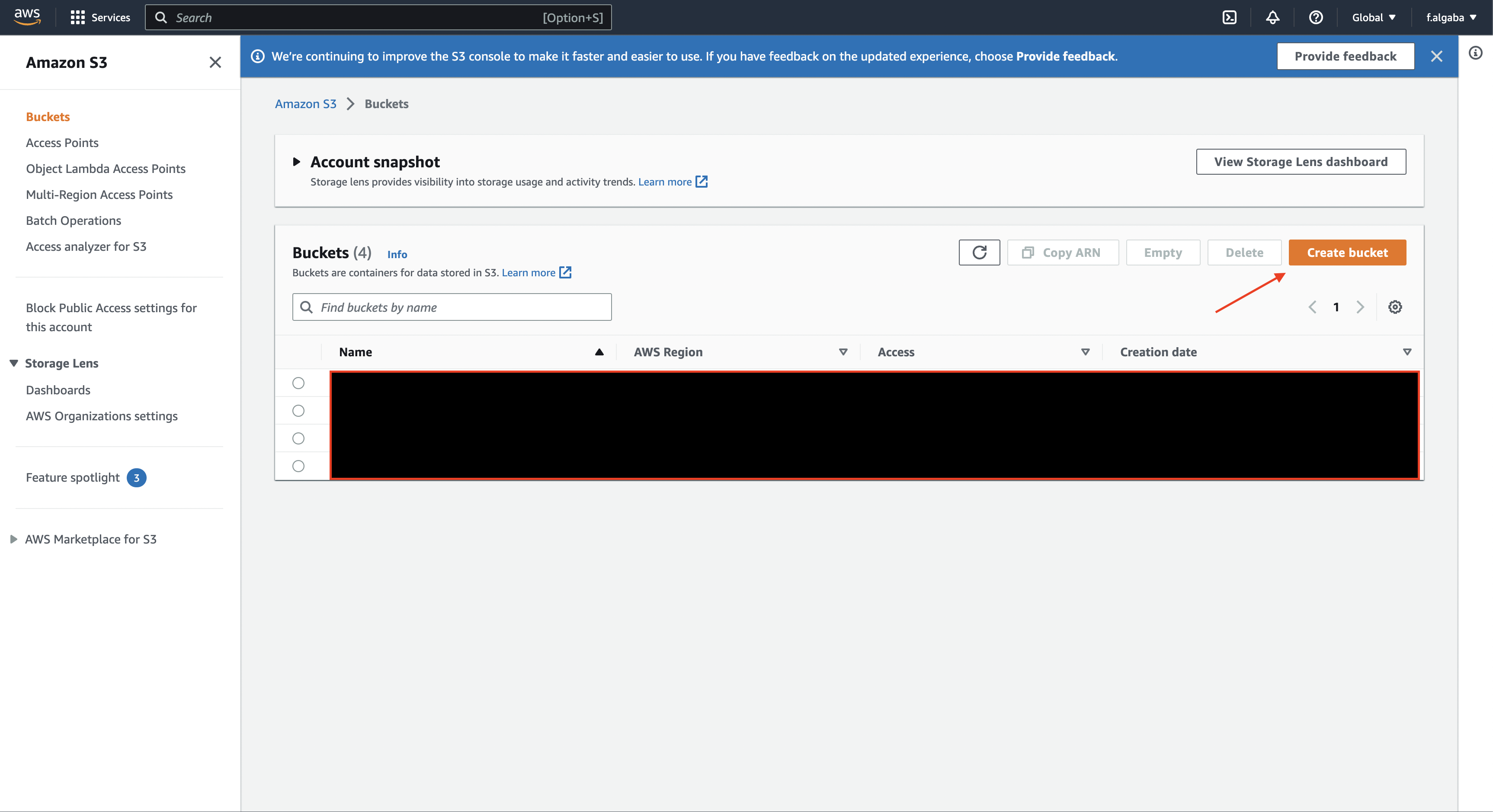Screen dimensions: 1493x812
Task: Open the info panel icon at right edge
Action: 1476,53
